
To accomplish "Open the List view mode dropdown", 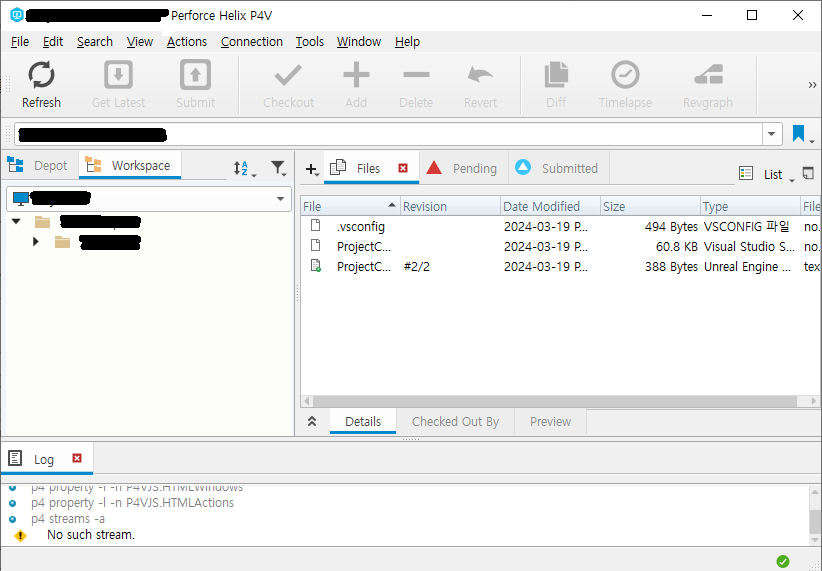I will tap(767, 174).
